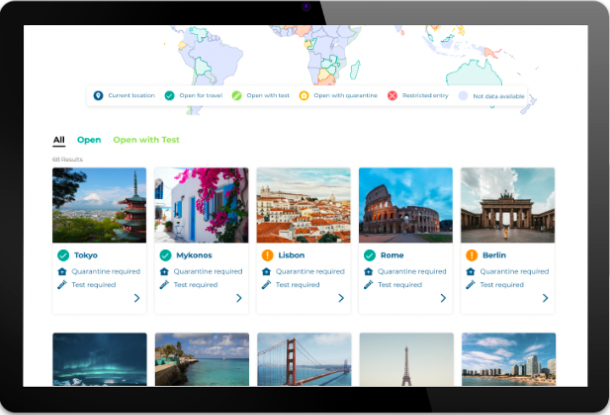This screenshot has height=415, width=610.
Task: Select the Open with Test tab
Action: [x=146, y=140]
